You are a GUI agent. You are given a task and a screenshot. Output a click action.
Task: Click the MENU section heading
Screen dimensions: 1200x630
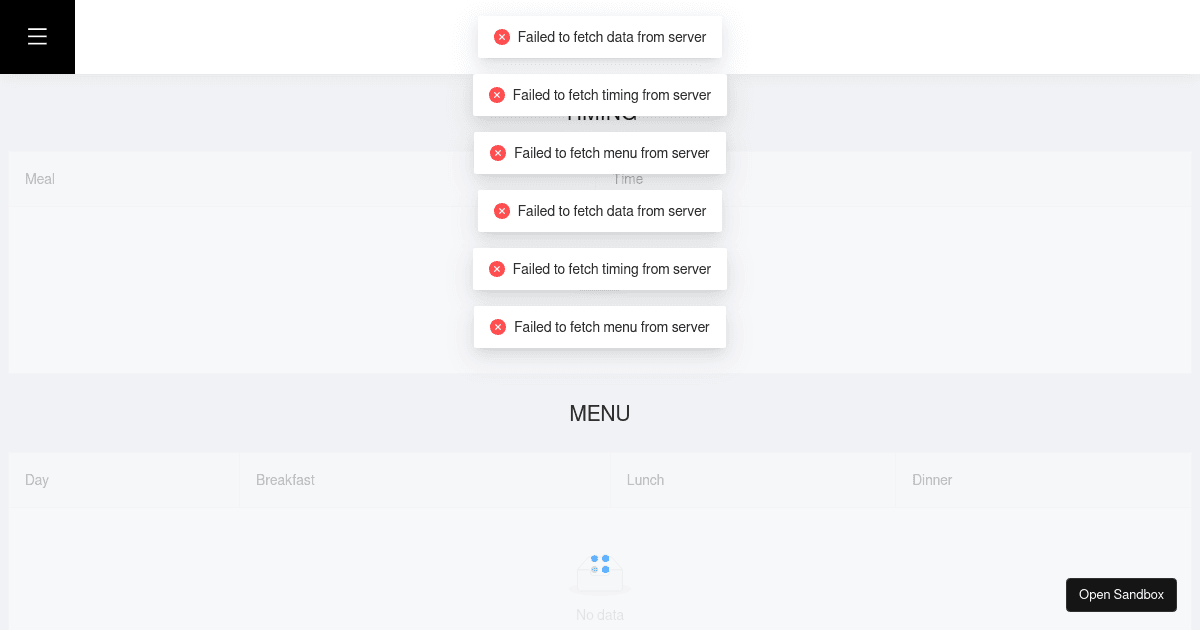(600, 413)
